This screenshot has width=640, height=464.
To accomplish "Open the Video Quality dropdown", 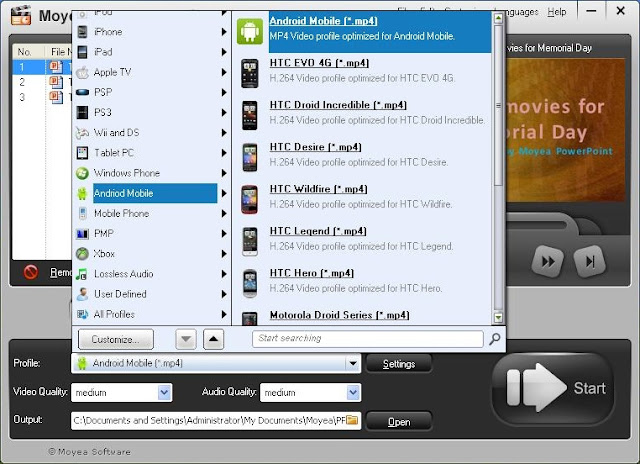I will pyautogui.click(x=164, y=393).
